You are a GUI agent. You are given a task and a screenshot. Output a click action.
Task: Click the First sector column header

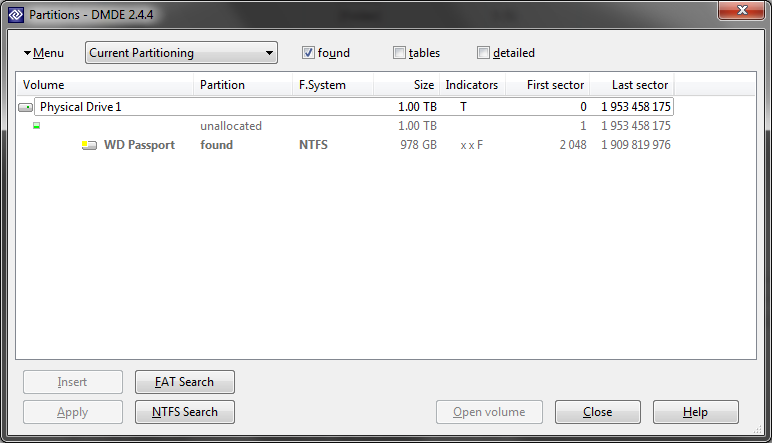tap(547, 85)
